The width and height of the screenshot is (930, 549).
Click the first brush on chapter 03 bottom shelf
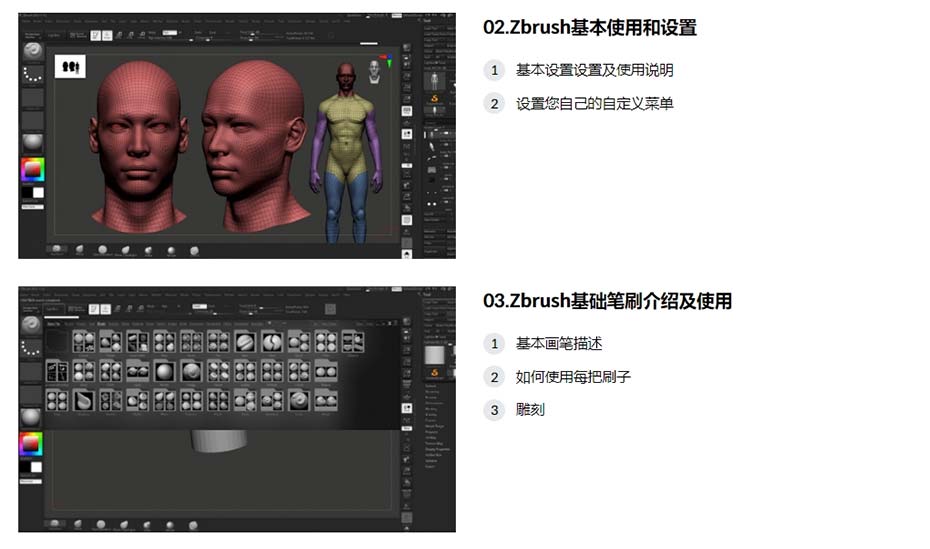click(x=55, y=524)
